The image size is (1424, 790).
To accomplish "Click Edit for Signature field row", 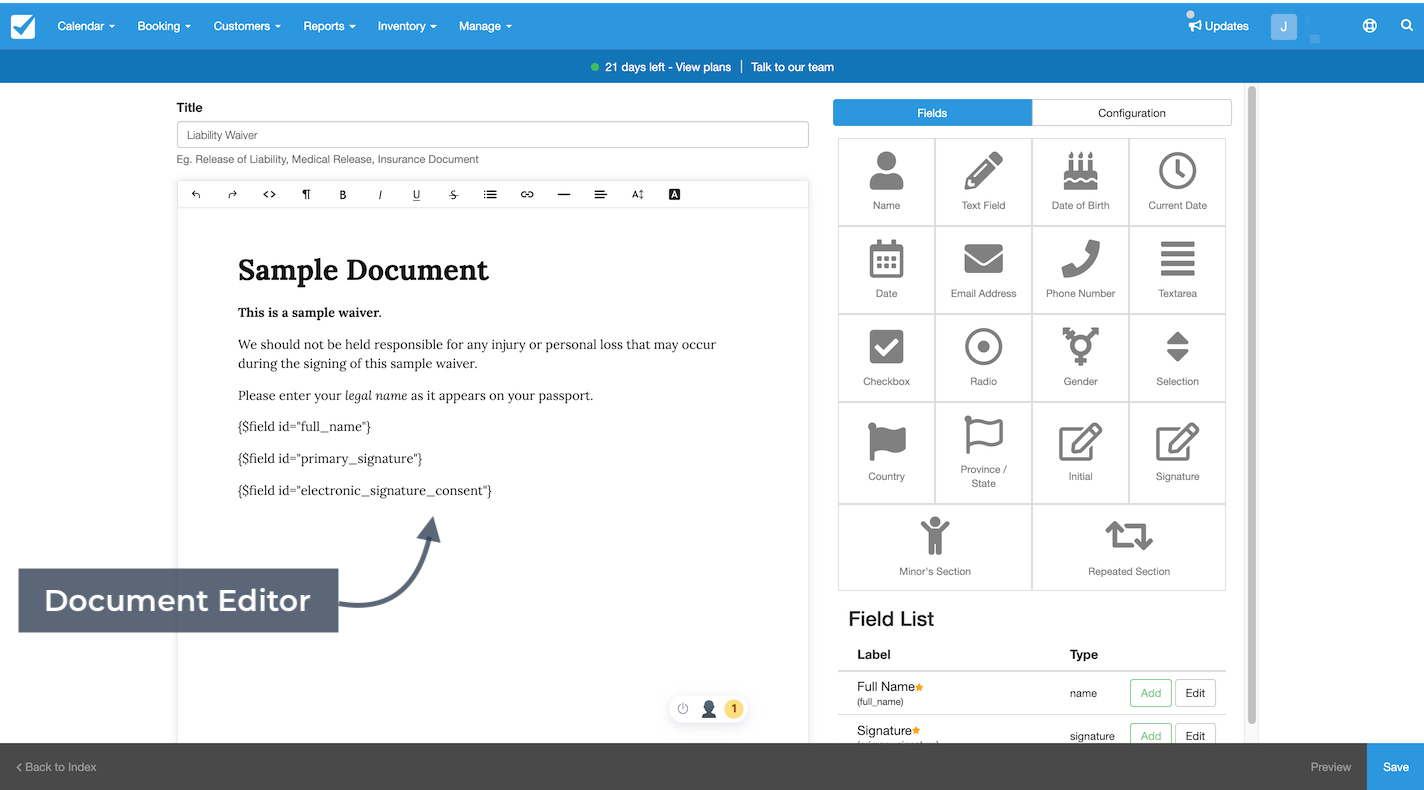I will pyautogui.click(x=1195, y=734).
